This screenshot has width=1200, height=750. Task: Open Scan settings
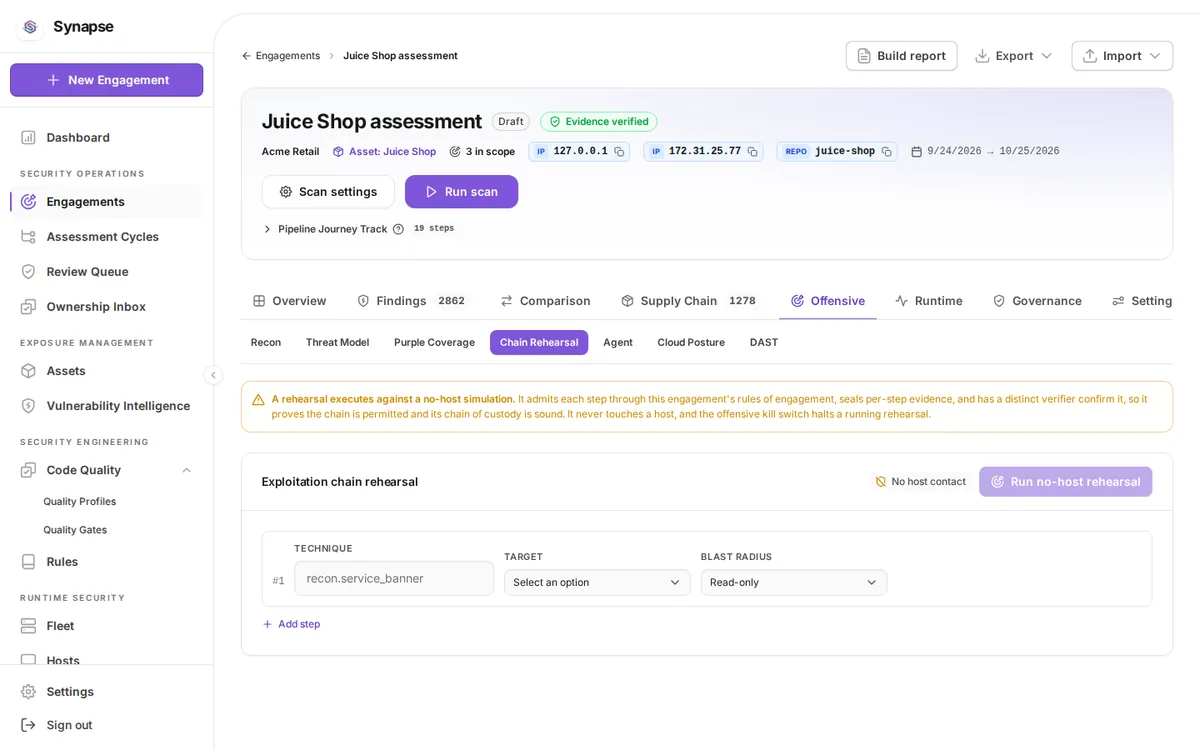pyautogui.click(x=328, y=192)
